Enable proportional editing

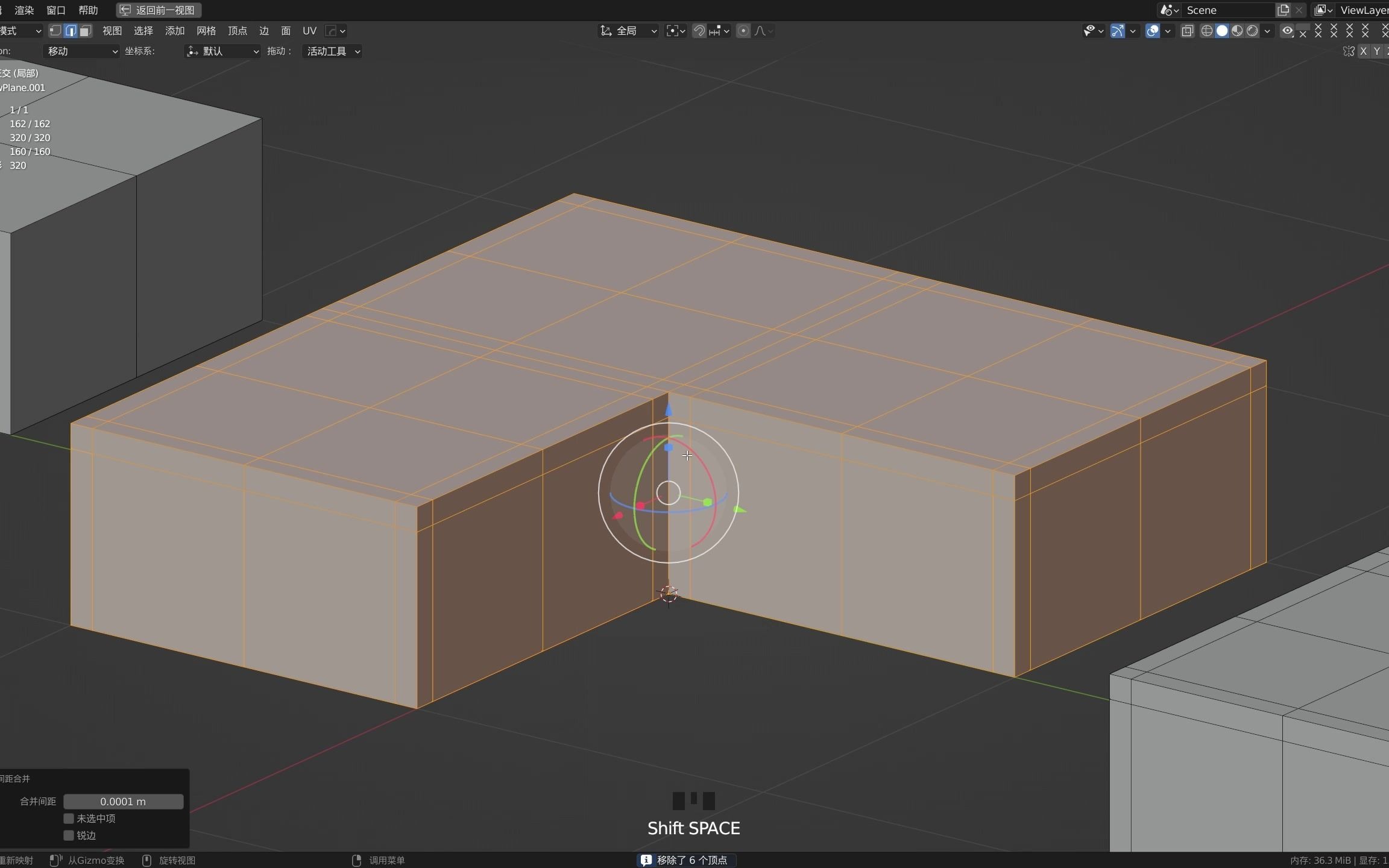[743, 30]
